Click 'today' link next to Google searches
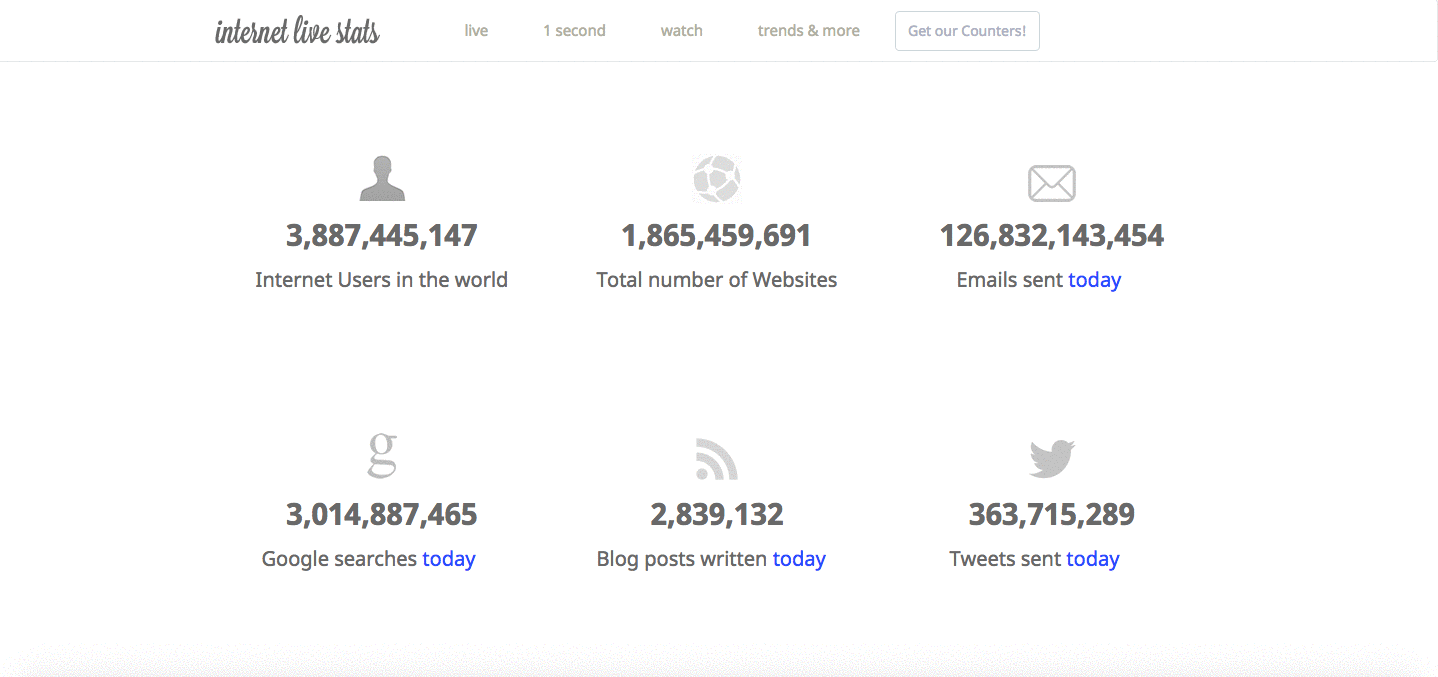 448,559
